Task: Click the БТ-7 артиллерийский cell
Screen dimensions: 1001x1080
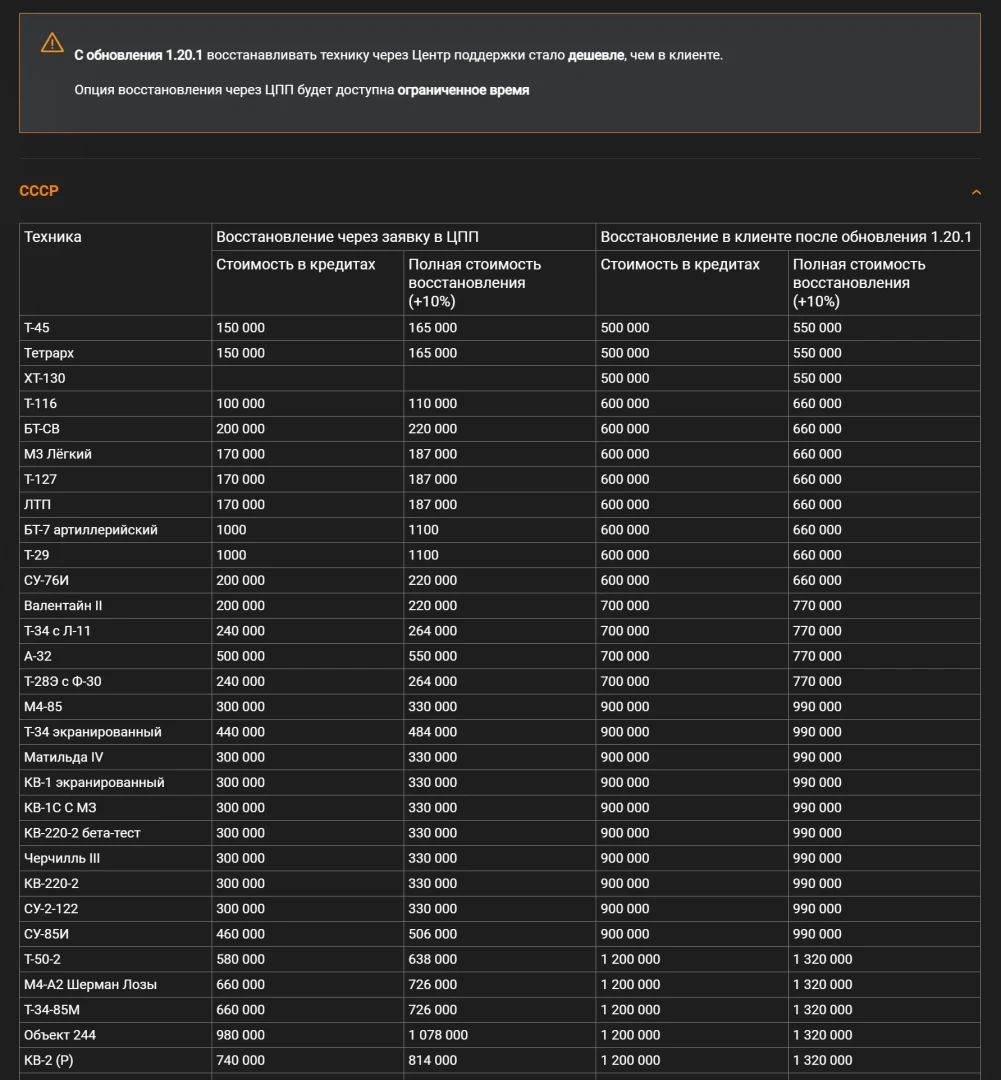Action: 91,530
